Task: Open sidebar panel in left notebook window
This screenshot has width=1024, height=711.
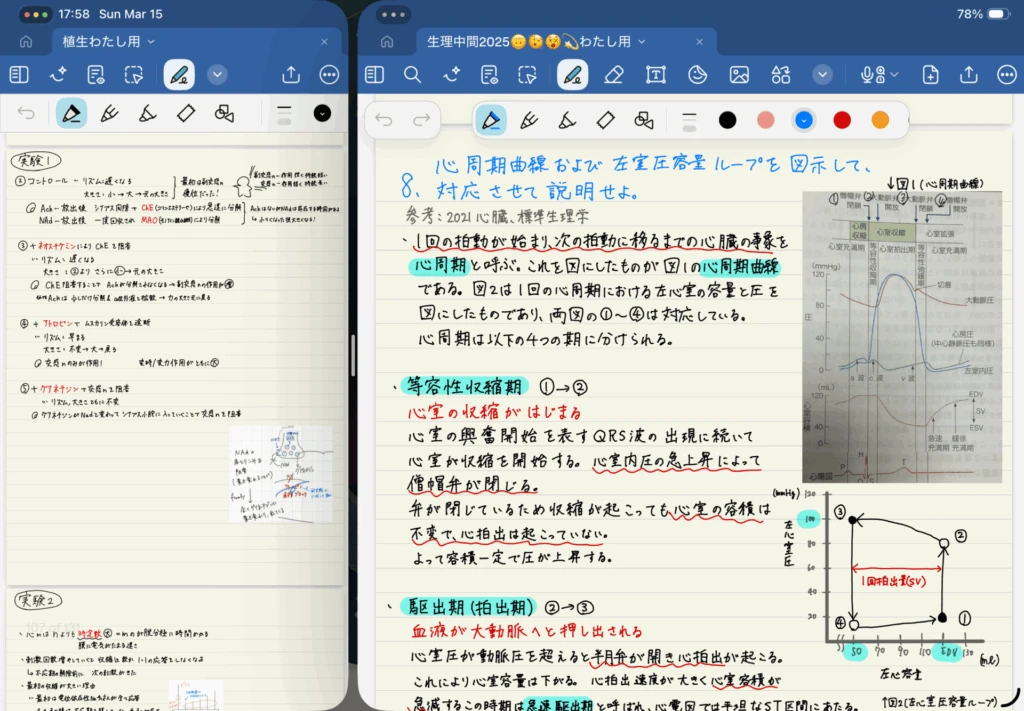Action: click(x=19, y=74)
